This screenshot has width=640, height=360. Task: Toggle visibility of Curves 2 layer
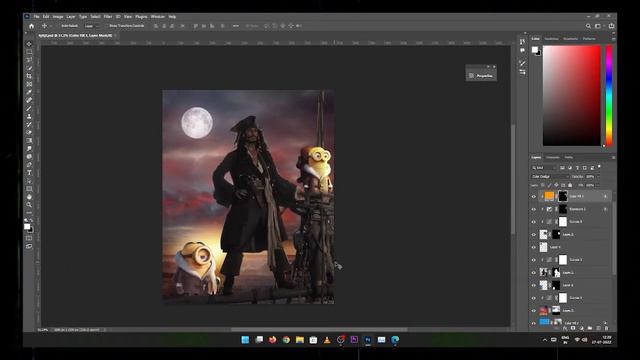tap(533, 260)
